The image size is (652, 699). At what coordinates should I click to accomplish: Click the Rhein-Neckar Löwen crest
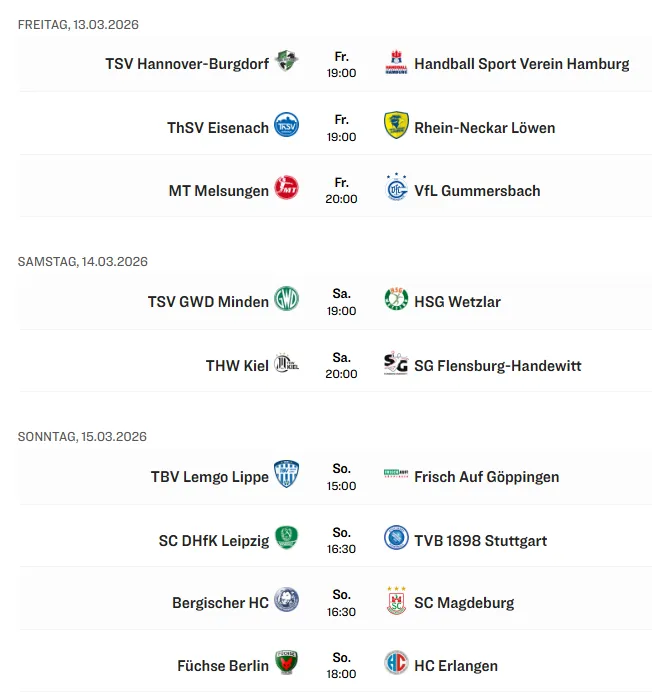point(397,126)
